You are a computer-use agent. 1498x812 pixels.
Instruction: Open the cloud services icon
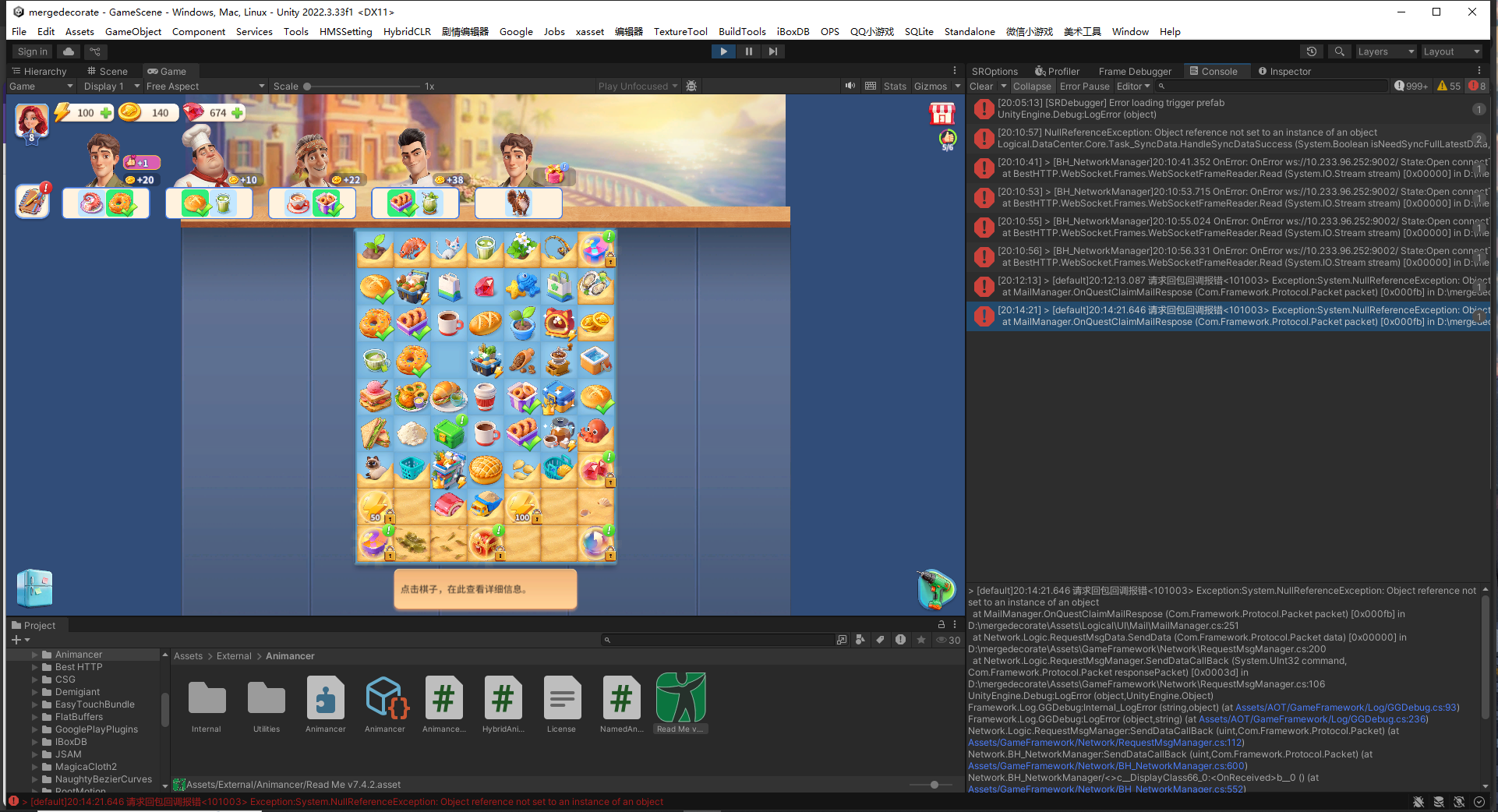coord(69,51)
